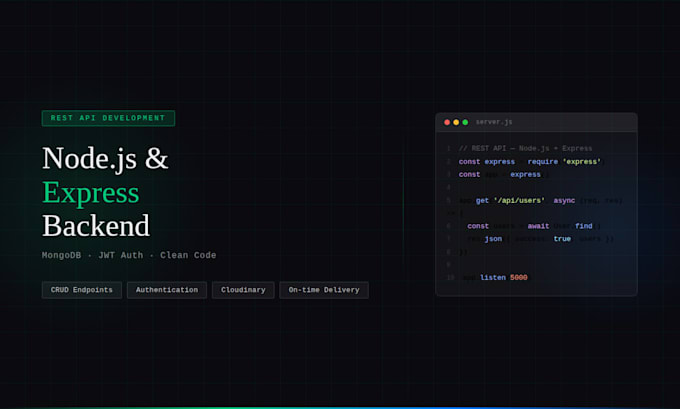The width and height of the screenshot is (680, 409).
Task: Select the CRUD Endpoints tag
Action: tap(82, 290)
